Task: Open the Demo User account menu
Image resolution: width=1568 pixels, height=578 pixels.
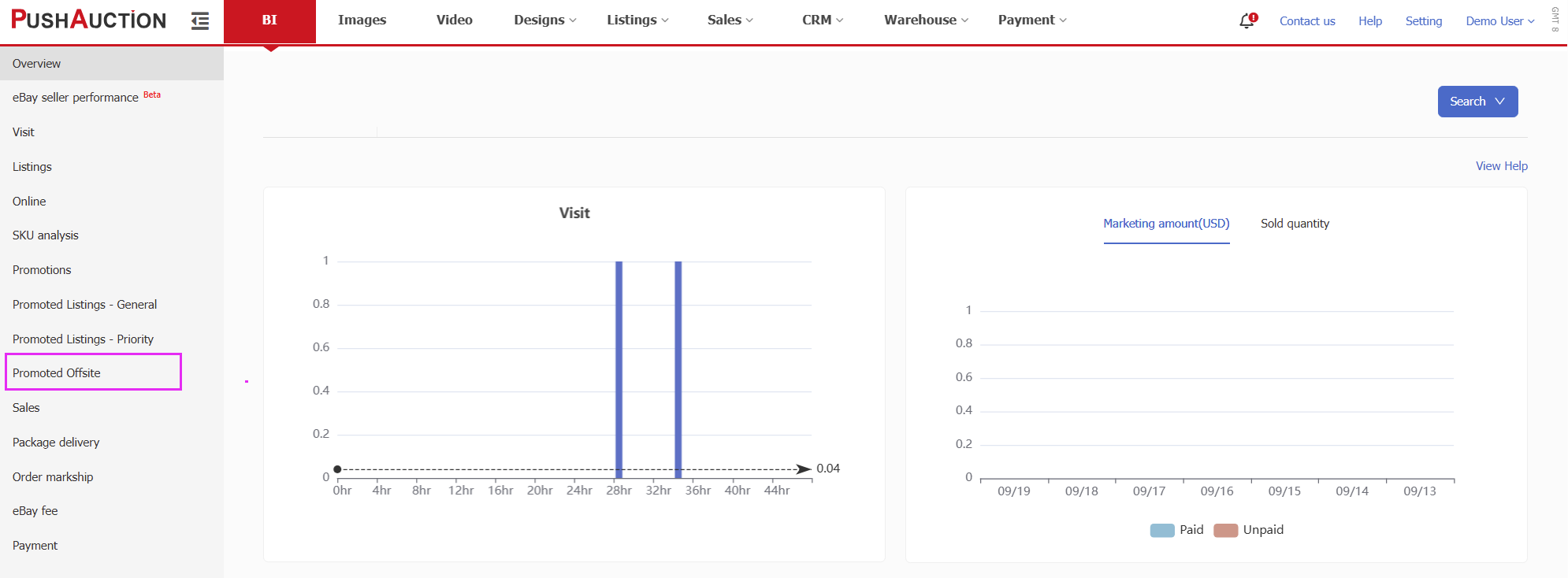Action: pyautogui.click(x=1499, y=21)
